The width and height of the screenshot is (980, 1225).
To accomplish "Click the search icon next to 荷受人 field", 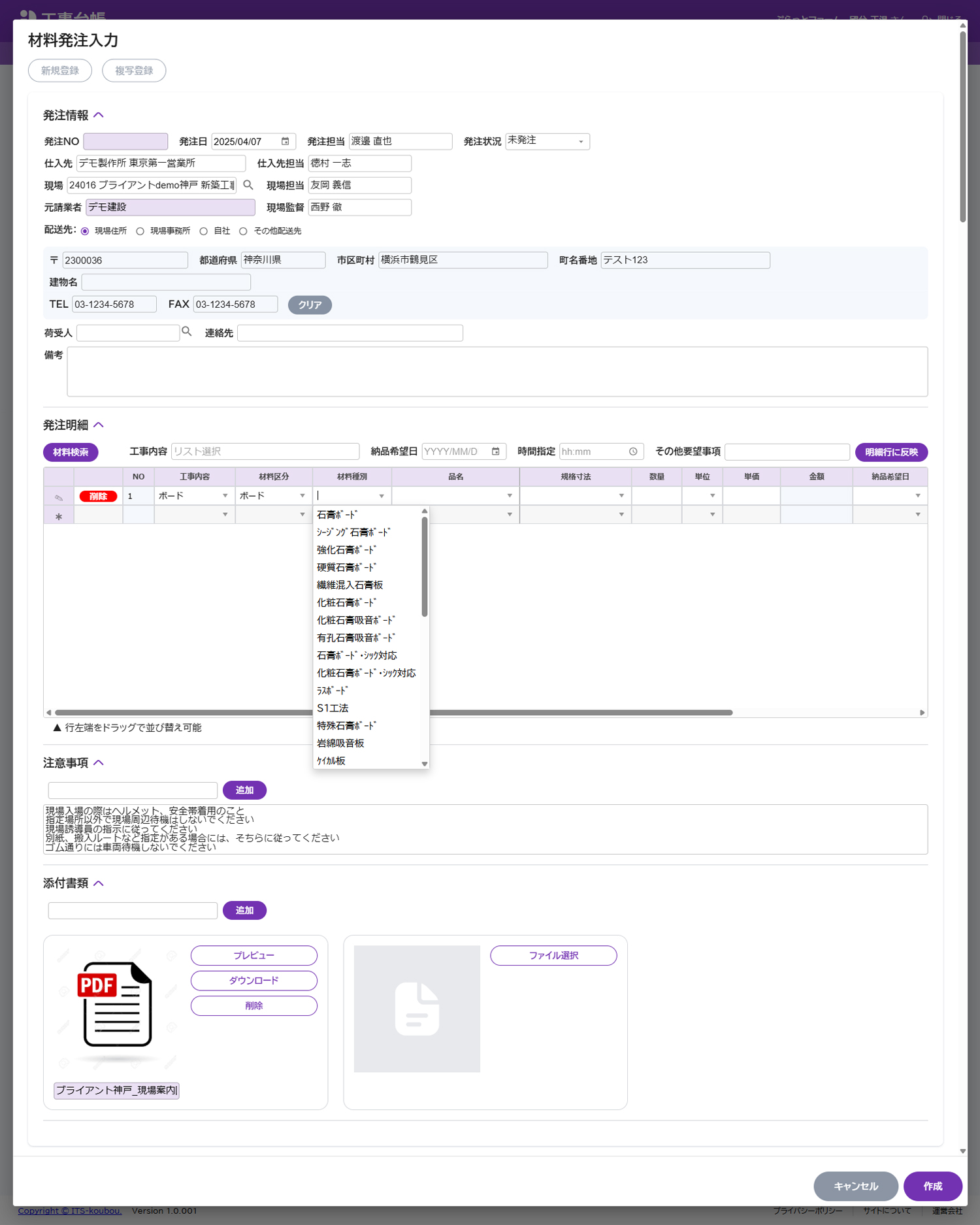I will point(187,332).
